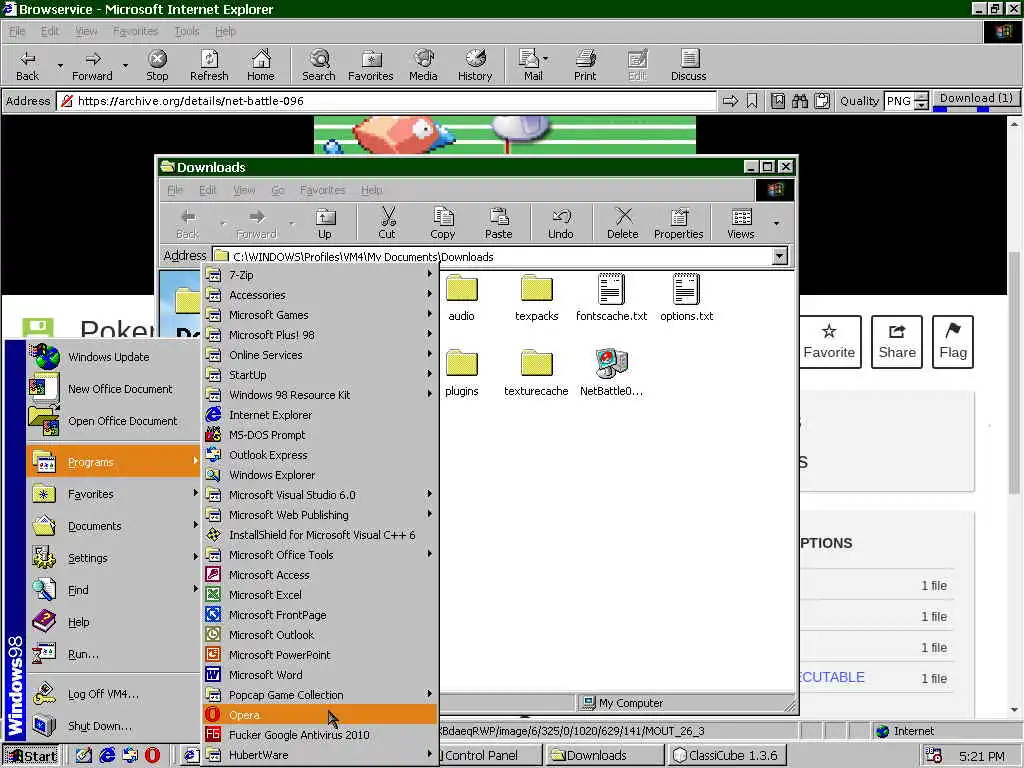Refresh the Internet Explorer page
Image resolution: width=1024 pixels, height=768 pixels.
[x=209, y=65]
